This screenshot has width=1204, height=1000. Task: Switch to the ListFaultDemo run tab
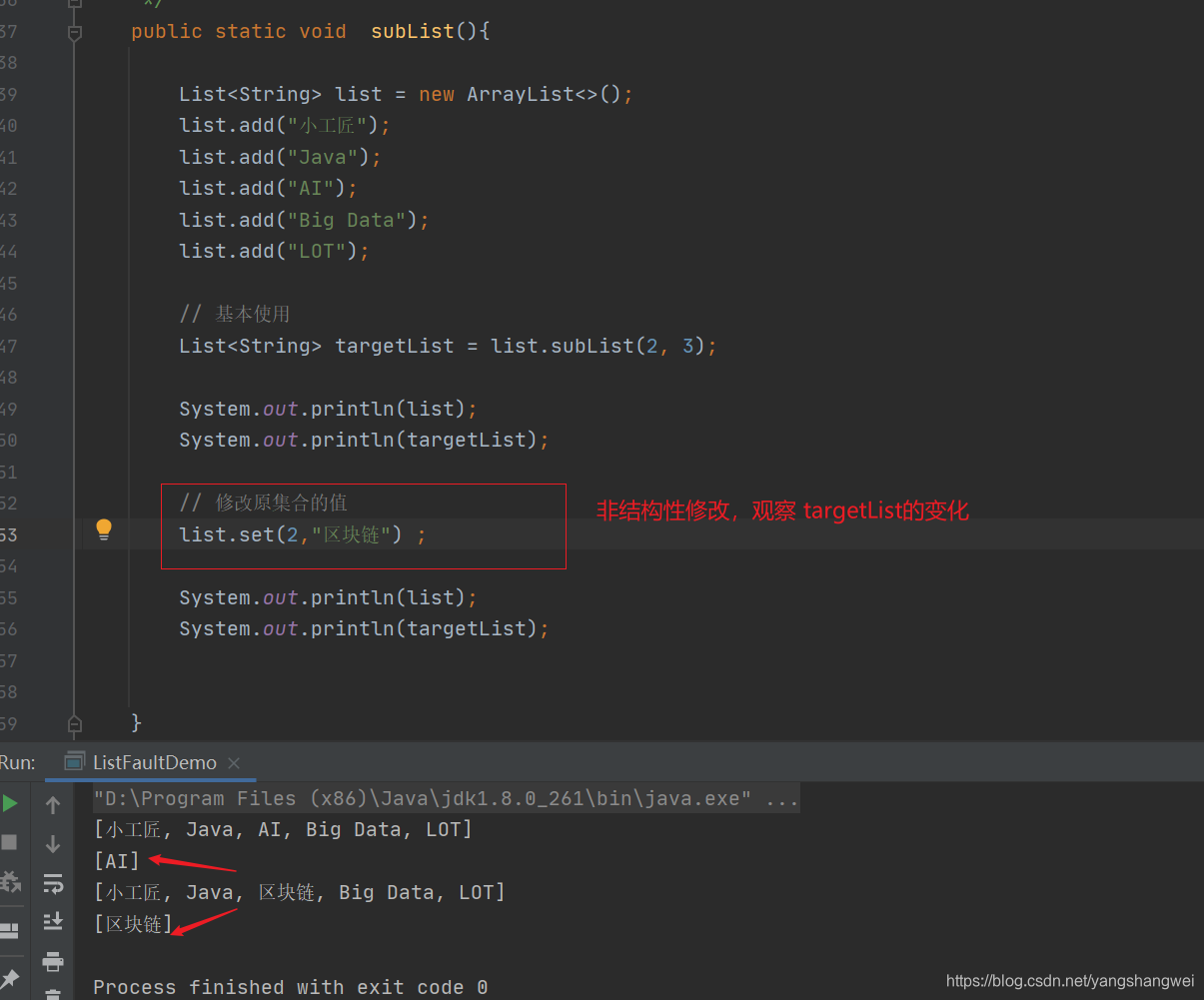tap(154, 762)
